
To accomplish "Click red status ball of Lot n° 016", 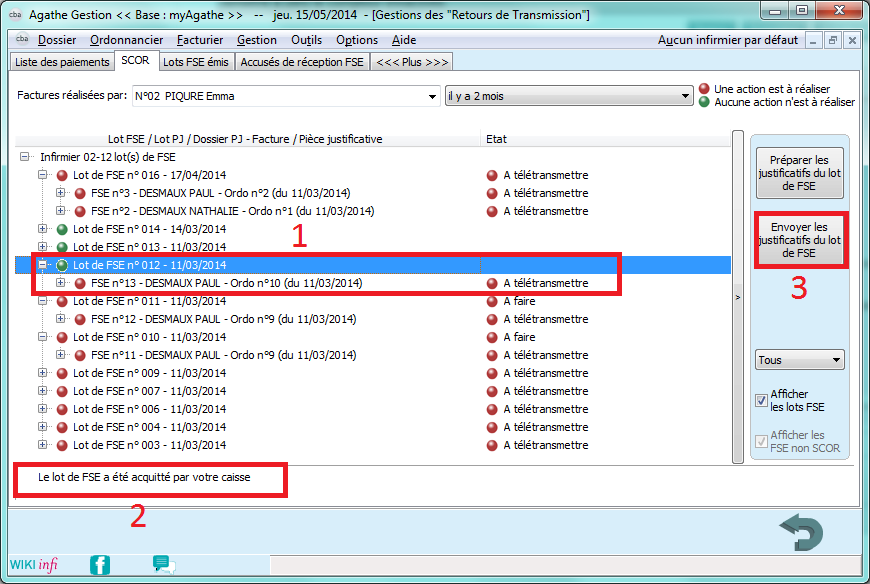I will [62, 175].
